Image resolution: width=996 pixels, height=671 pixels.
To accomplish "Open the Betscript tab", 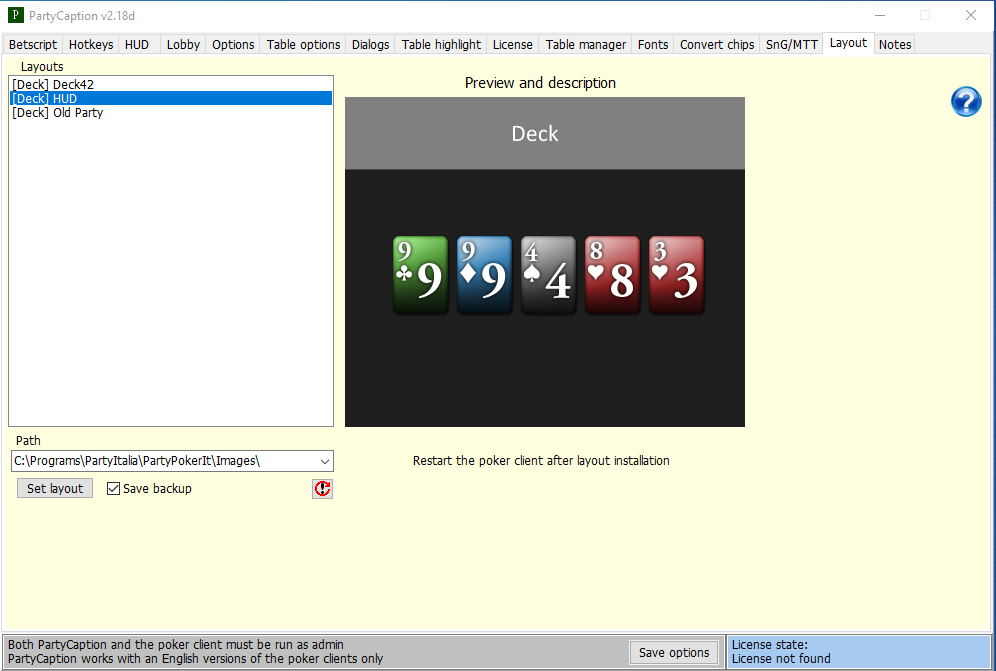I will click(x=33, y=44).
